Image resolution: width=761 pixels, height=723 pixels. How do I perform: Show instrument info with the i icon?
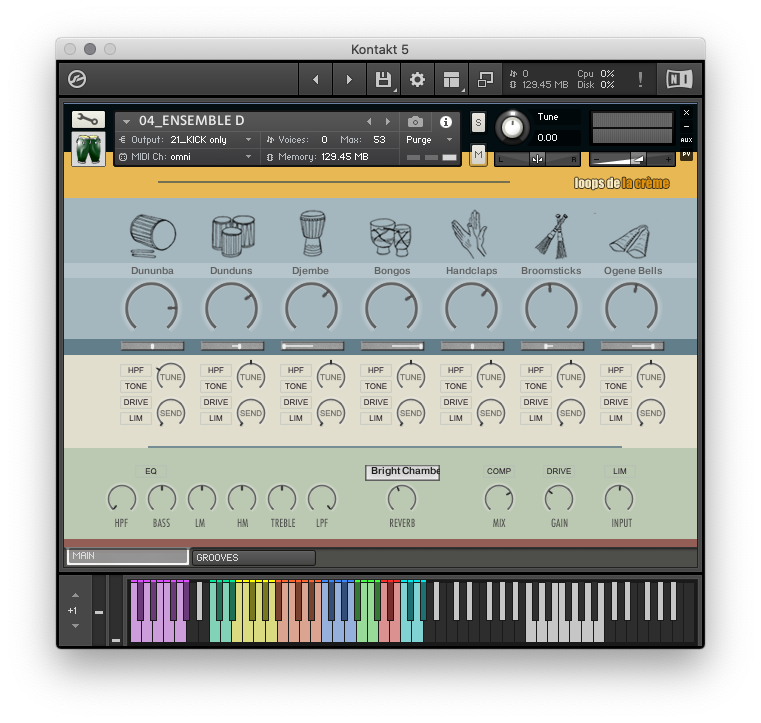pyautogui.click(x=446, y=122)
